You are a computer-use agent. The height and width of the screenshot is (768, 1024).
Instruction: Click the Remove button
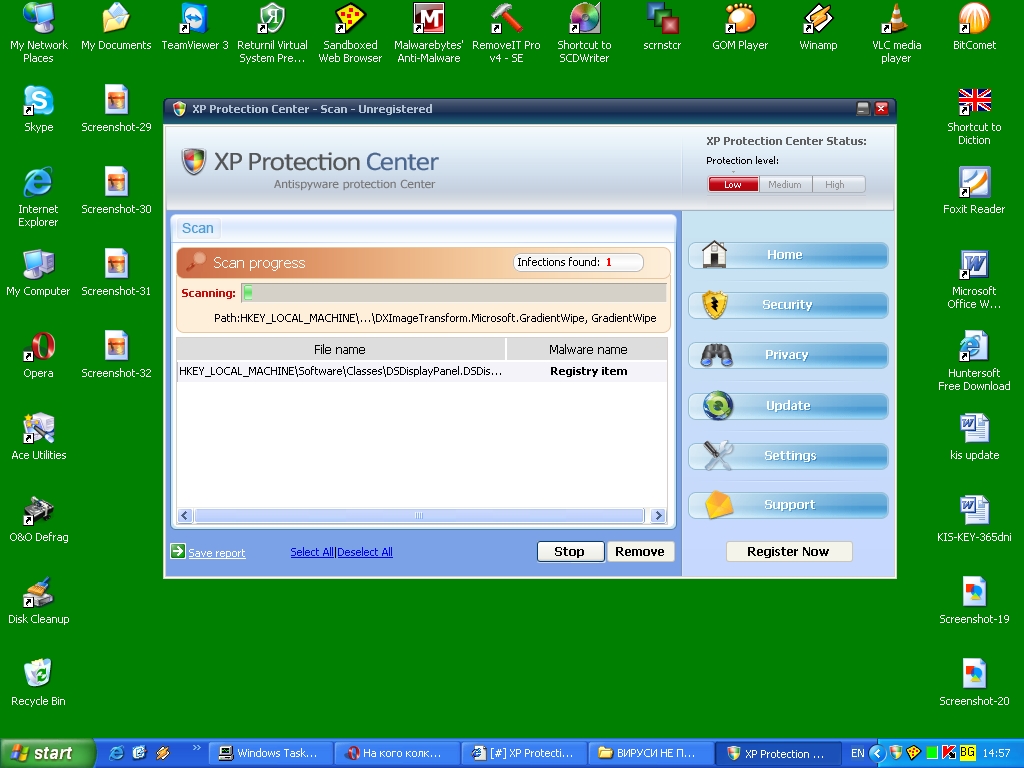[640, 552]
